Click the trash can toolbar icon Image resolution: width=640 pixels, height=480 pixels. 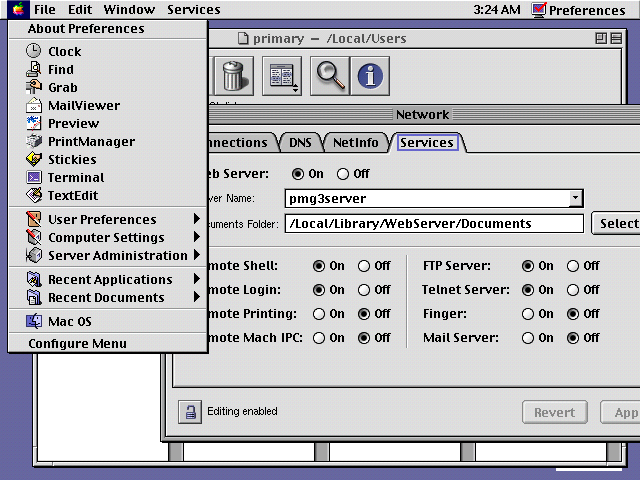[232, 76]
